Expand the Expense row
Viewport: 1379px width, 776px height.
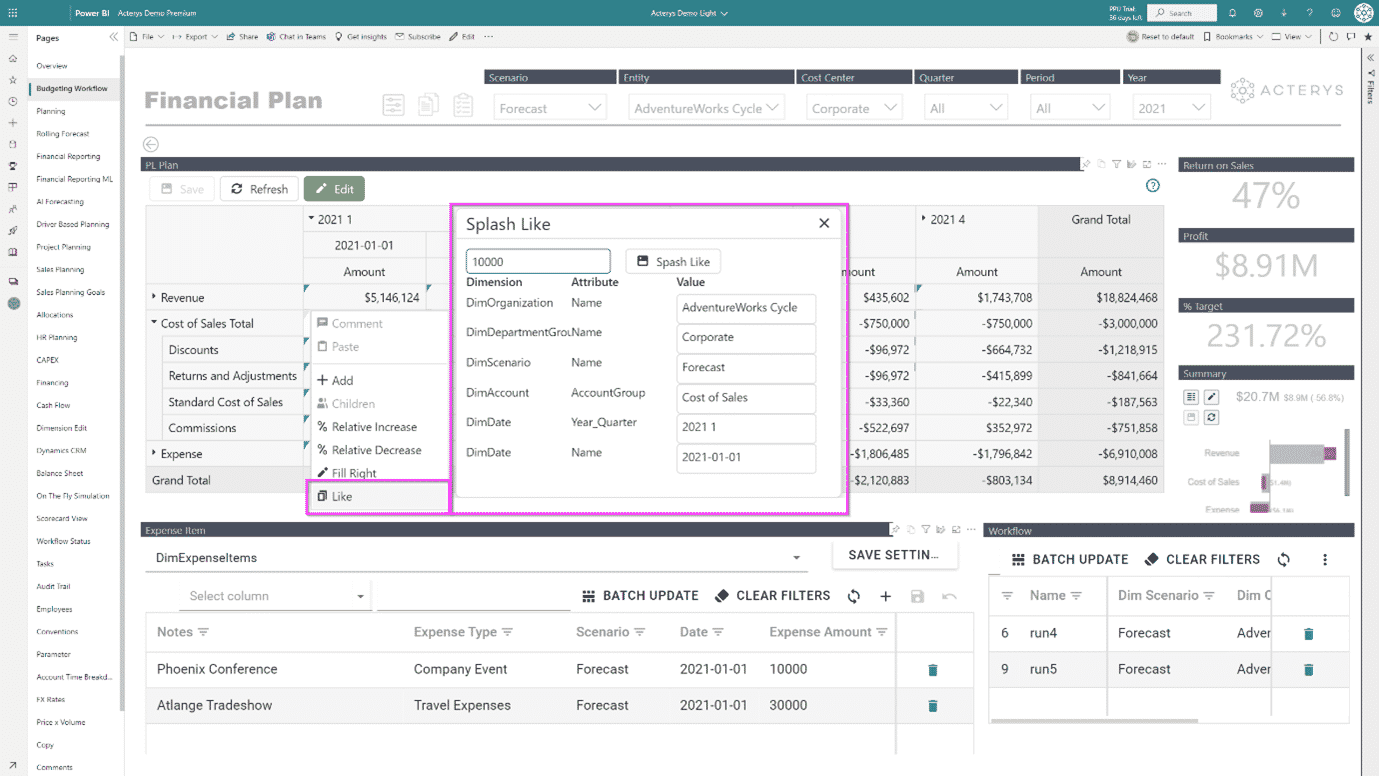154,453
